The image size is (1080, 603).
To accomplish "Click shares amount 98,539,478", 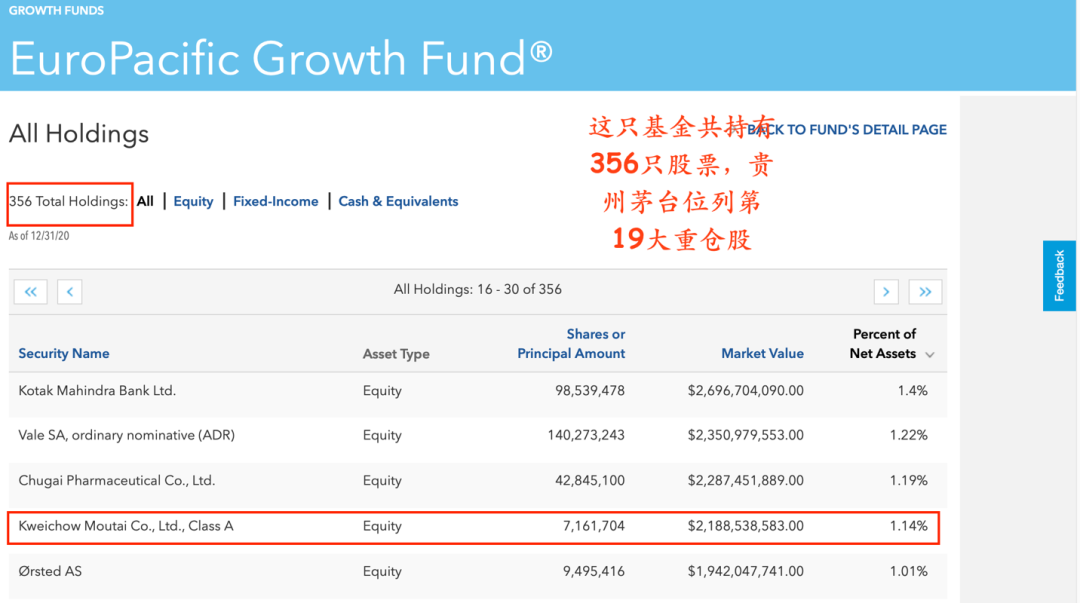I will [590, 391].
